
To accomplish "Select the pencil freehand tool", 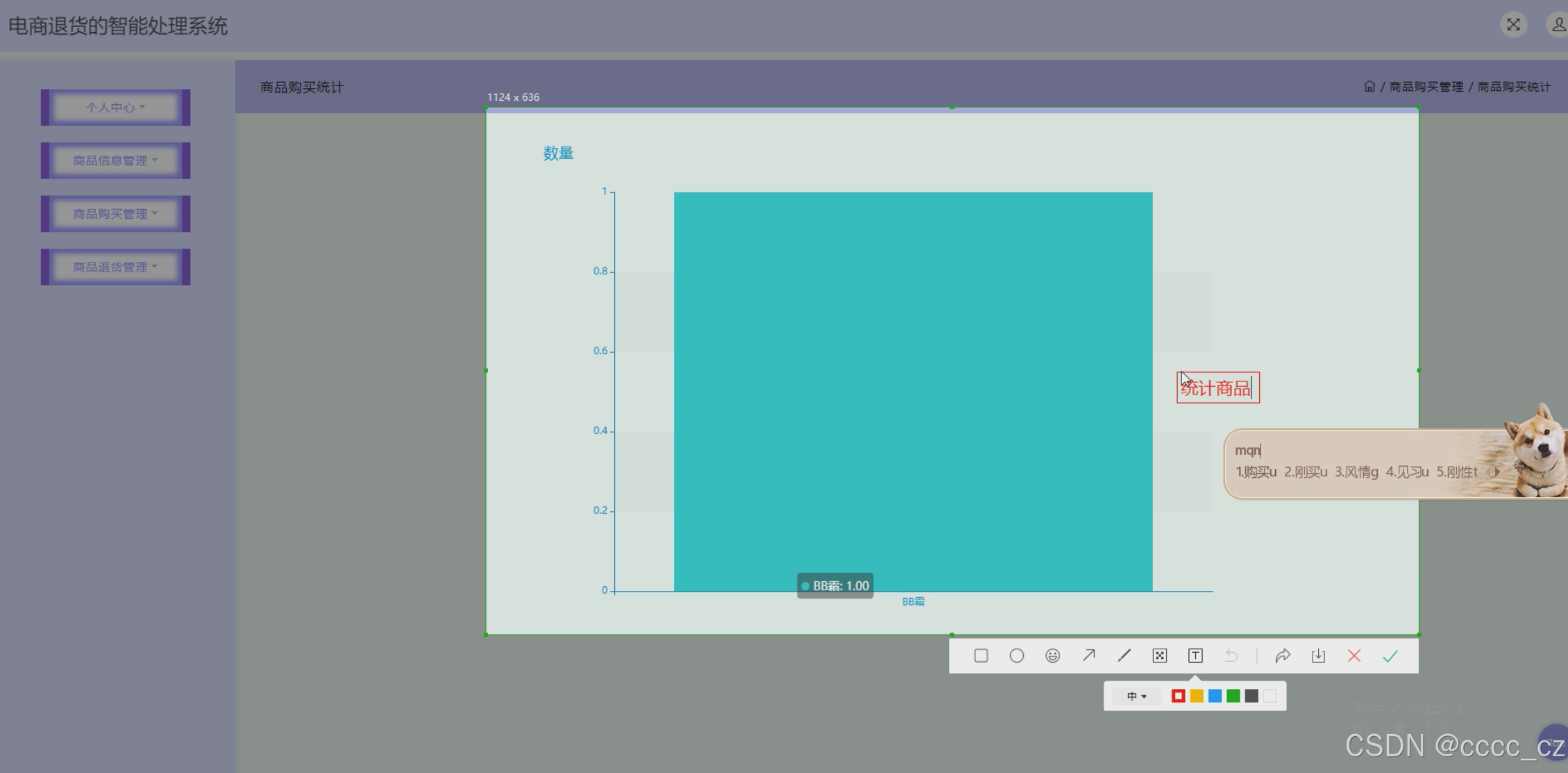I will click(1124, 656).
